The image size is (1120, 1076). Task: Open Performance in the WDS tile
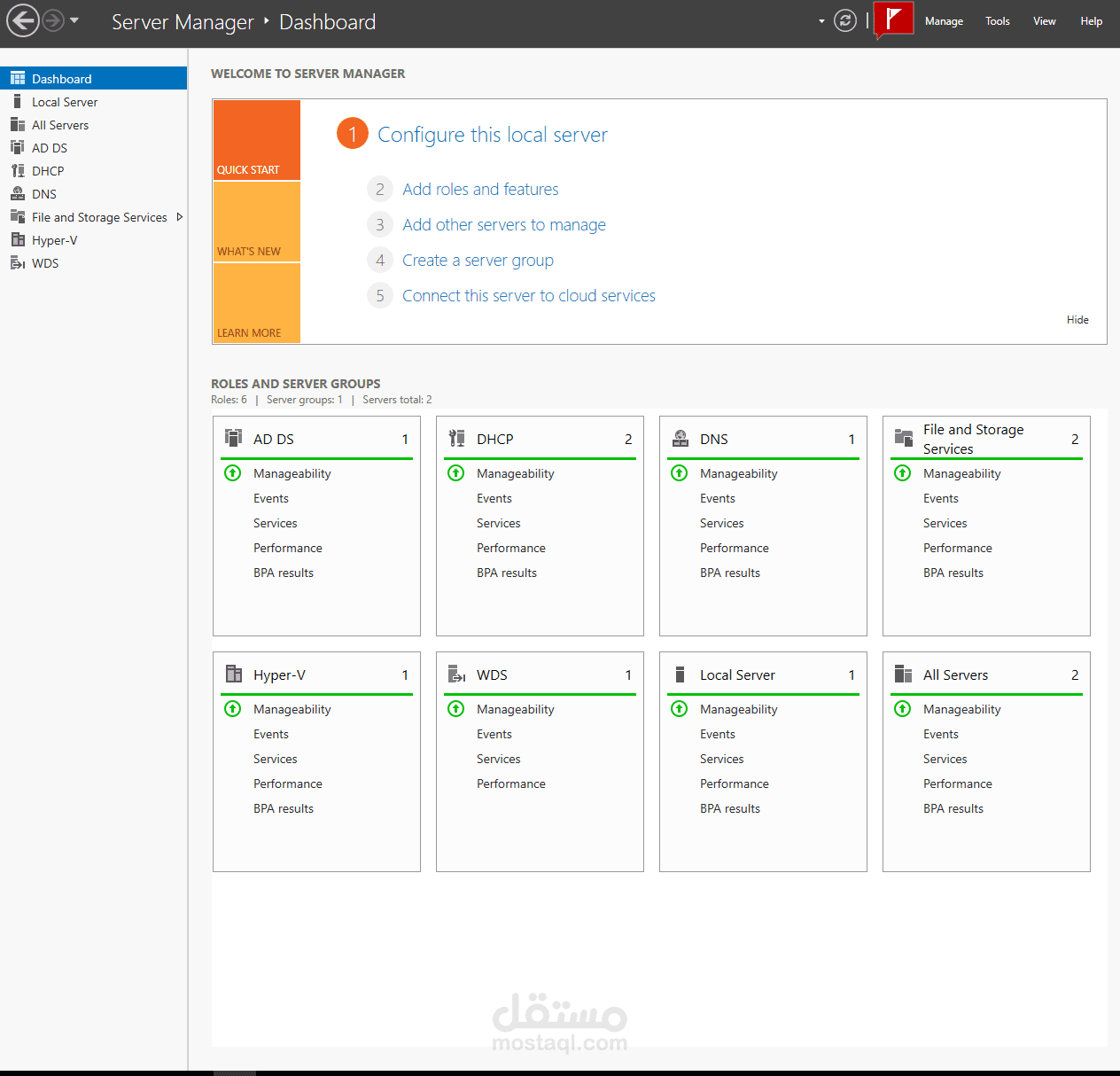coord(511,784)
